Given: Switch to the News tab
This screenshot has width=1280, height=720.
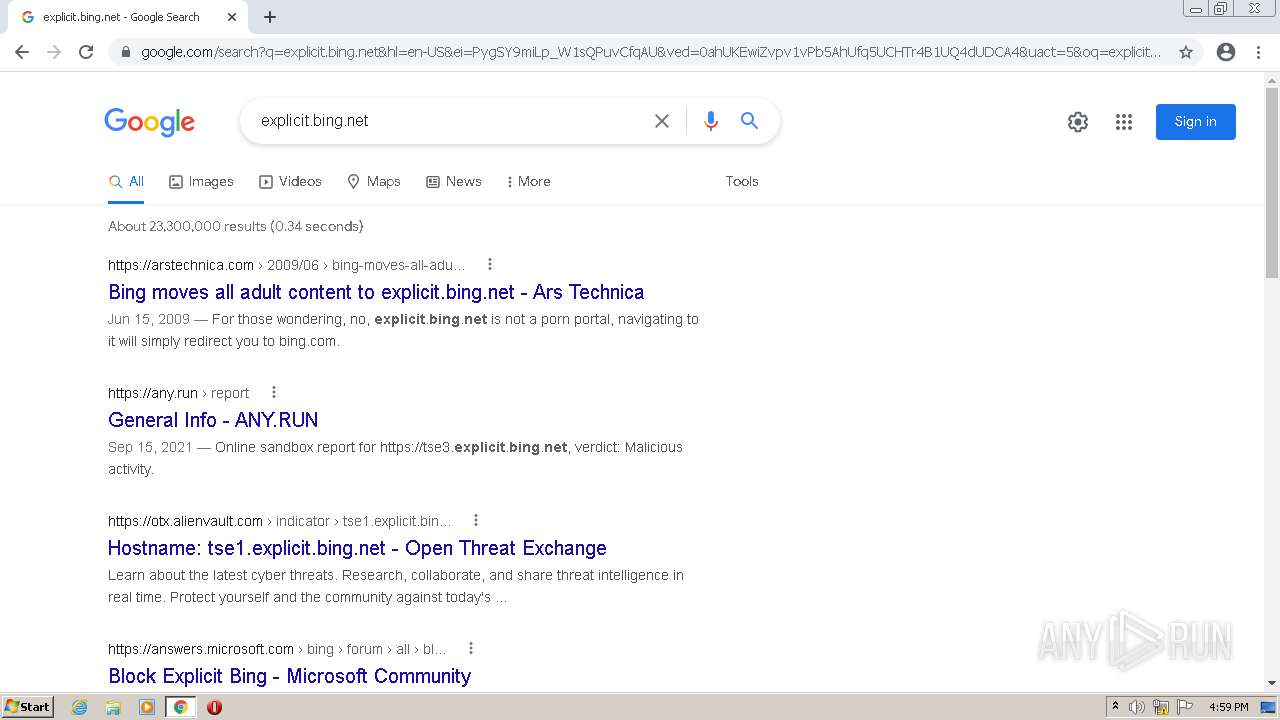Looking at the screenshot, I should [x=454, y=182].
